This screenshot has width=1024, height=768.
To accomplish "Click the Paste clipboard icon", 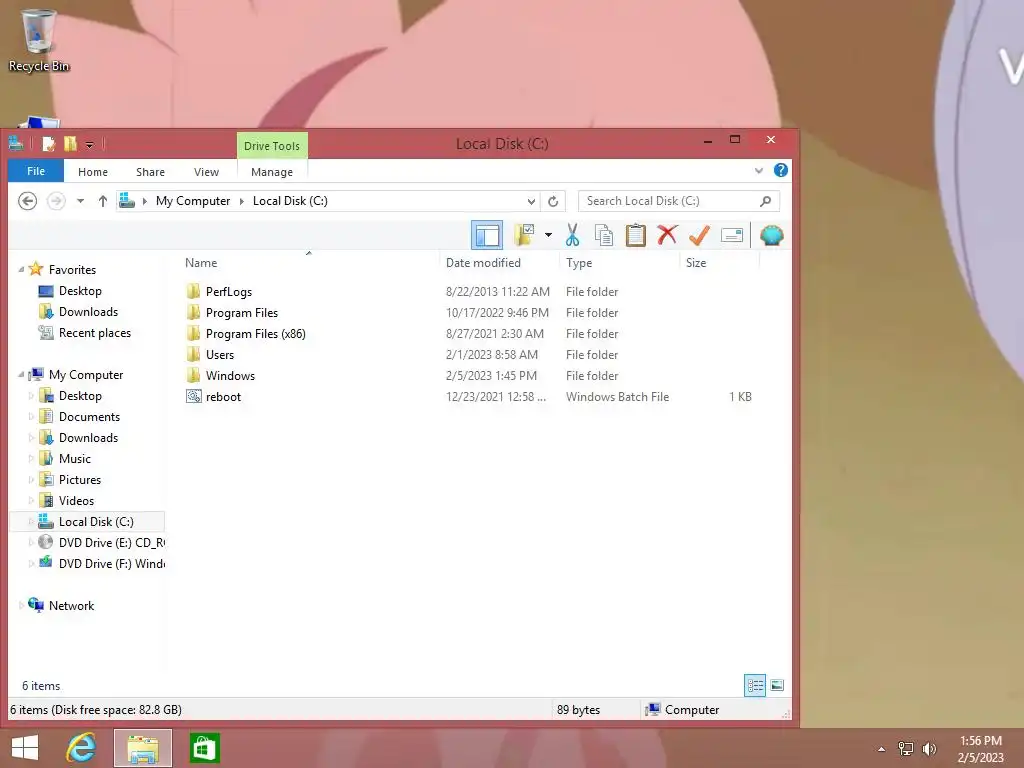I will (635, 235).
